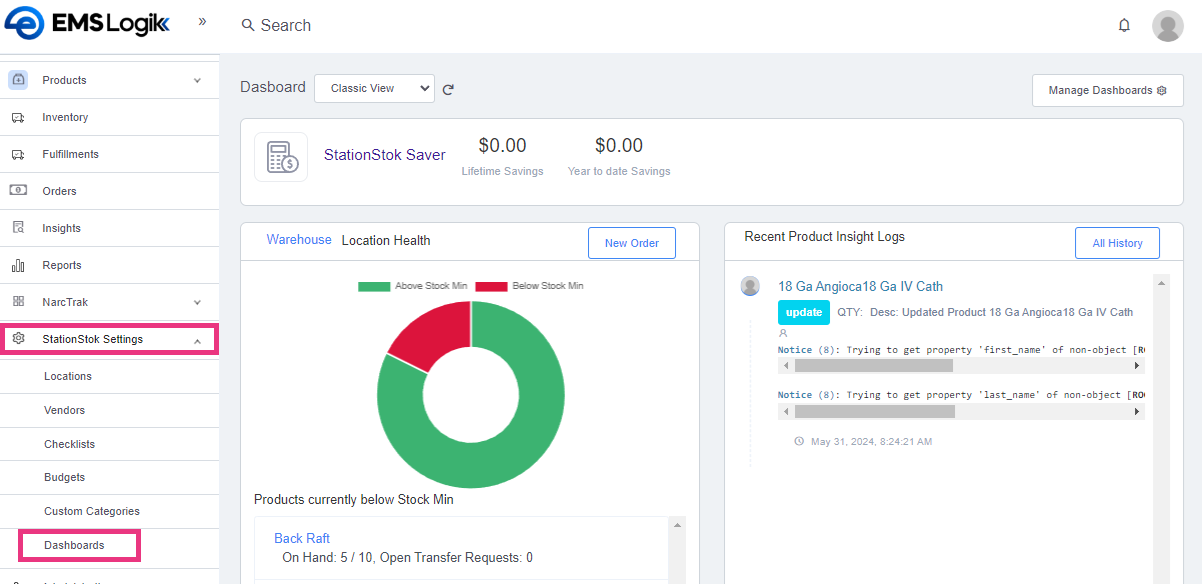Click the Fulfillments truck icon
The width and height of the screenshot is (1202, 584).
[18, 154]
